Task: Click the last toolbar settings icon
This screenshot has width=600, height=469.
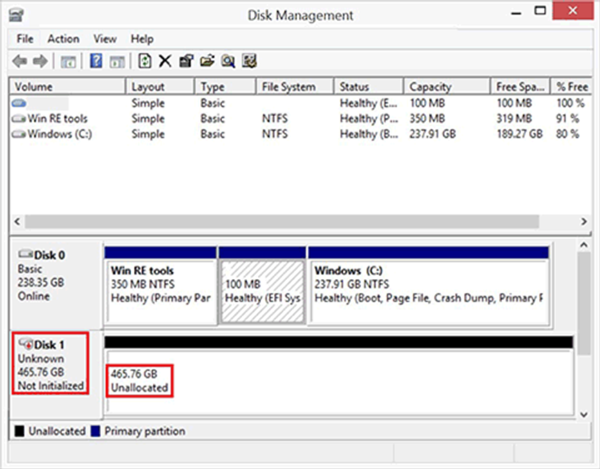Action: 249,61
